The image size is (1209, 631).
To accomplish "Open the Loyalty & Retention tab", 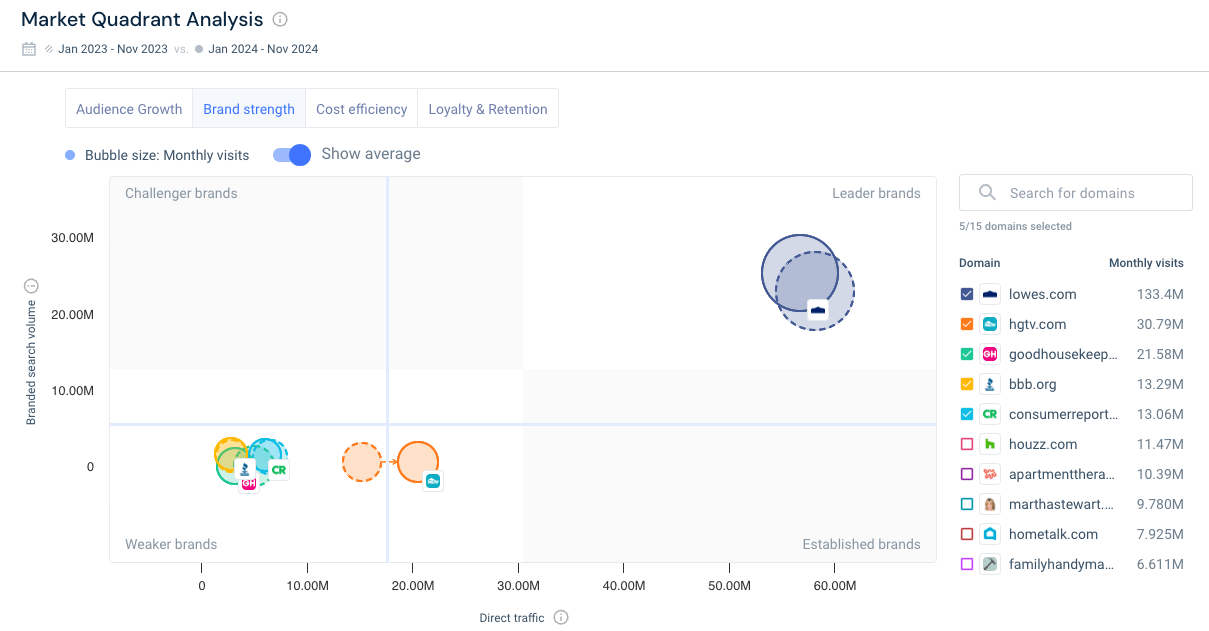I will (487, 108).
